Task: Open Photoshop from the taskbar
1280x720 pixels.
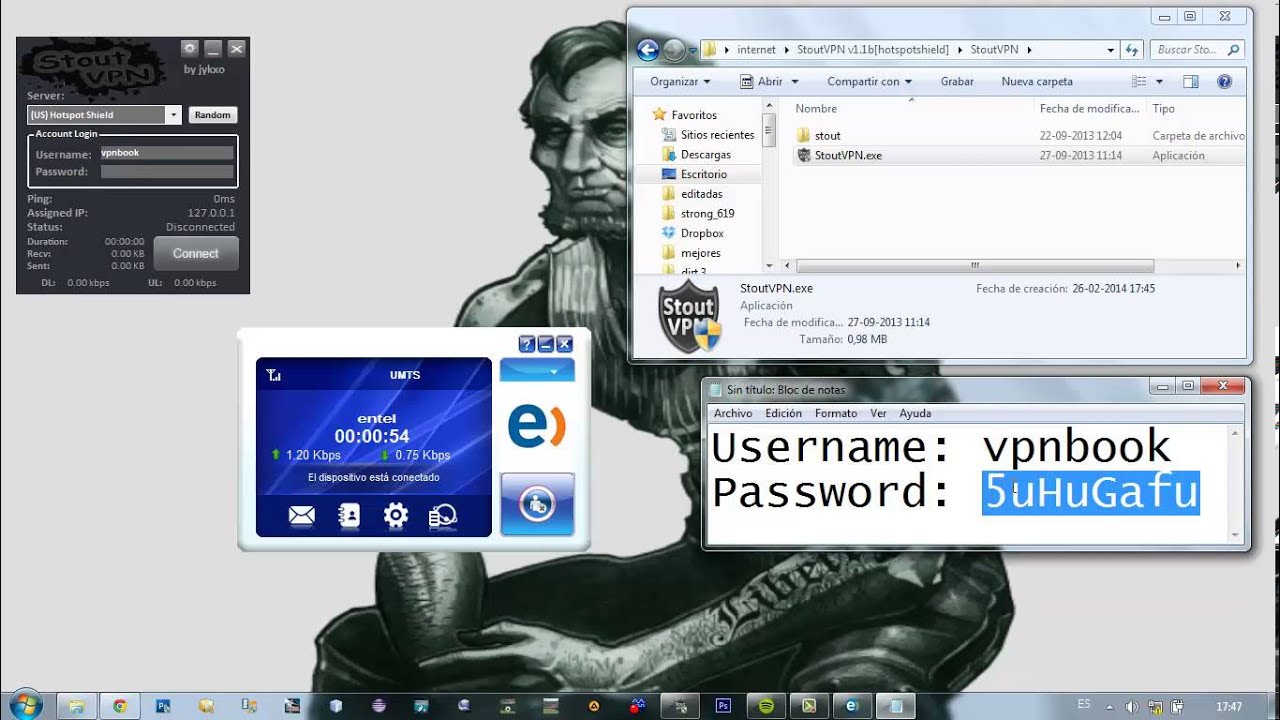Action: [723, 705]
